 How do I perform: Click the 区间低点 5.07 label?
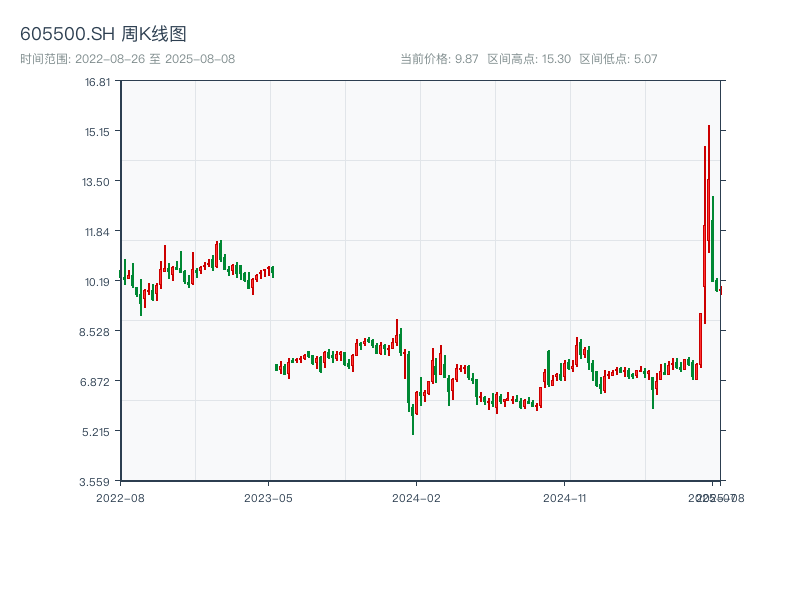coord(618,59)
